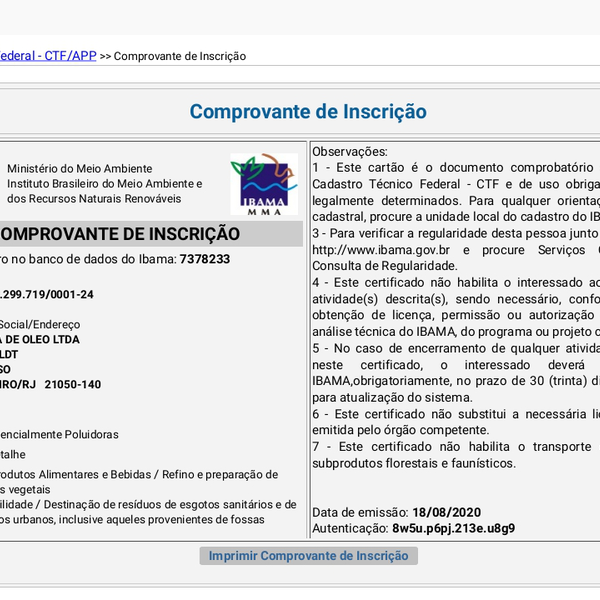Click dos Recursos Naturais Renováveis line
600x600 pixels.
click(x=94, y=199)
